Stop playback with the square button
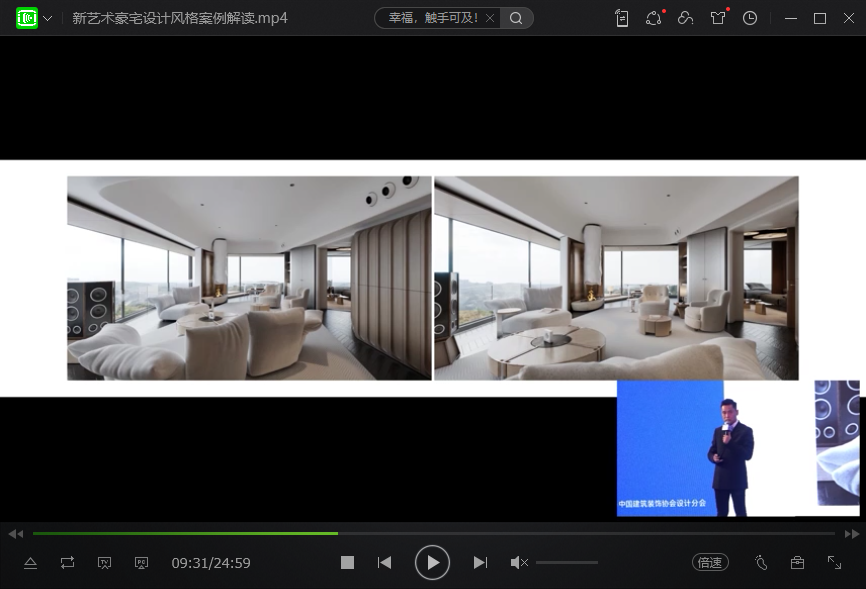The width and height of the screenshot is (866, 589). point(347,562)
